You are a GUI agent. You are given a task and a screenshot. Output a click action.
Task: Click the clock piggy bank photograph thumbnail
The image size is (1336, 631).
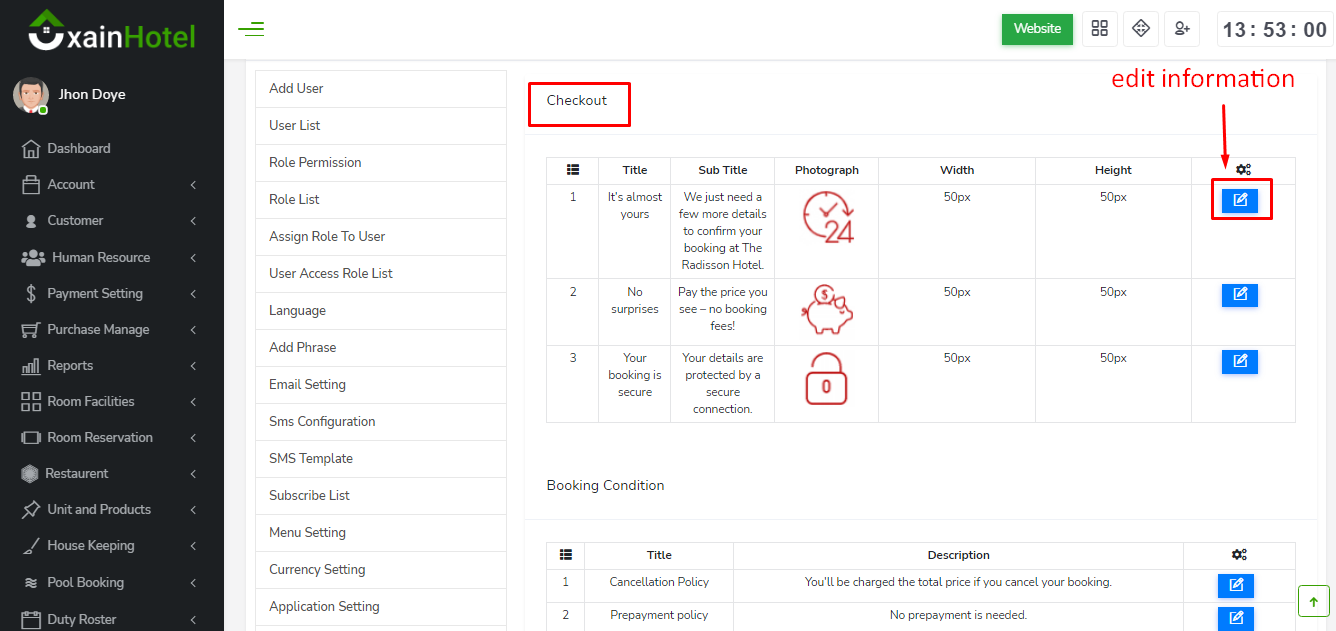826,312
